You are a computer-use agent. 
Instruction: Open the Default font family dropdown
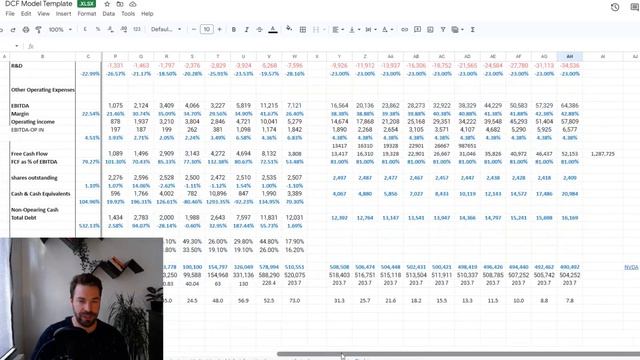[166, 29]
